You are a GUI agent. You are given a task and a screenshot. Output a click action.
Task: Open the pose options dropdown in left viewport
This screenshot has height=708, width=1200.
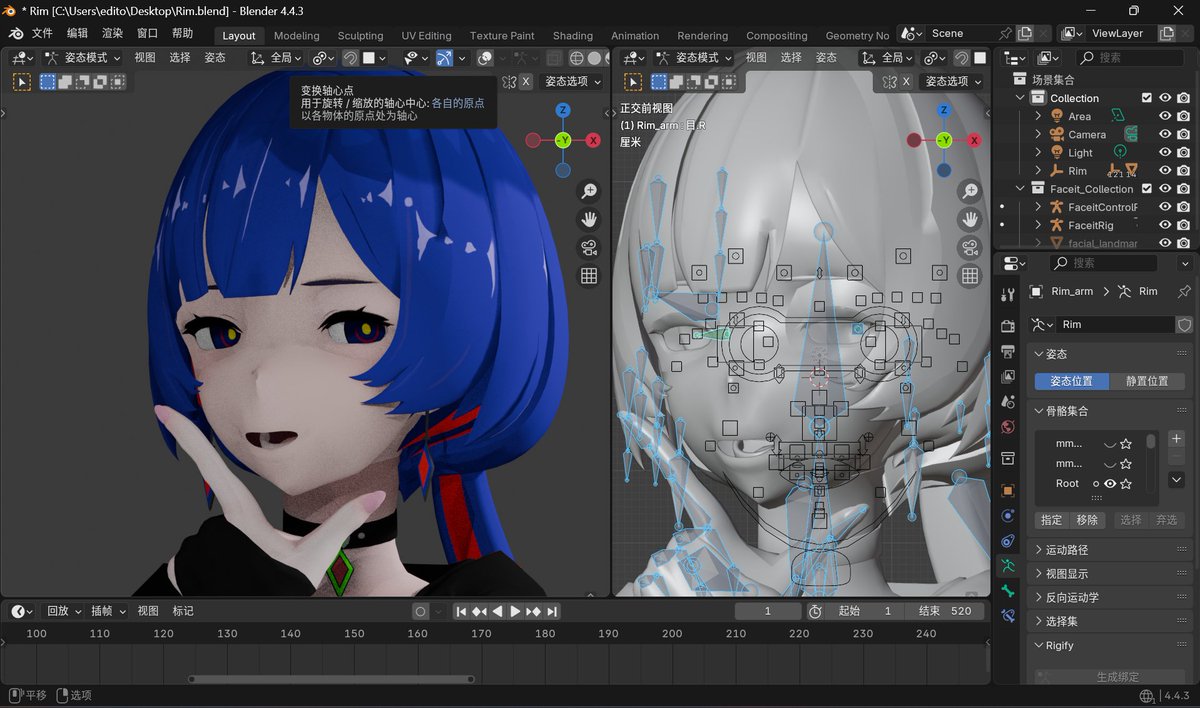point(574,82)
